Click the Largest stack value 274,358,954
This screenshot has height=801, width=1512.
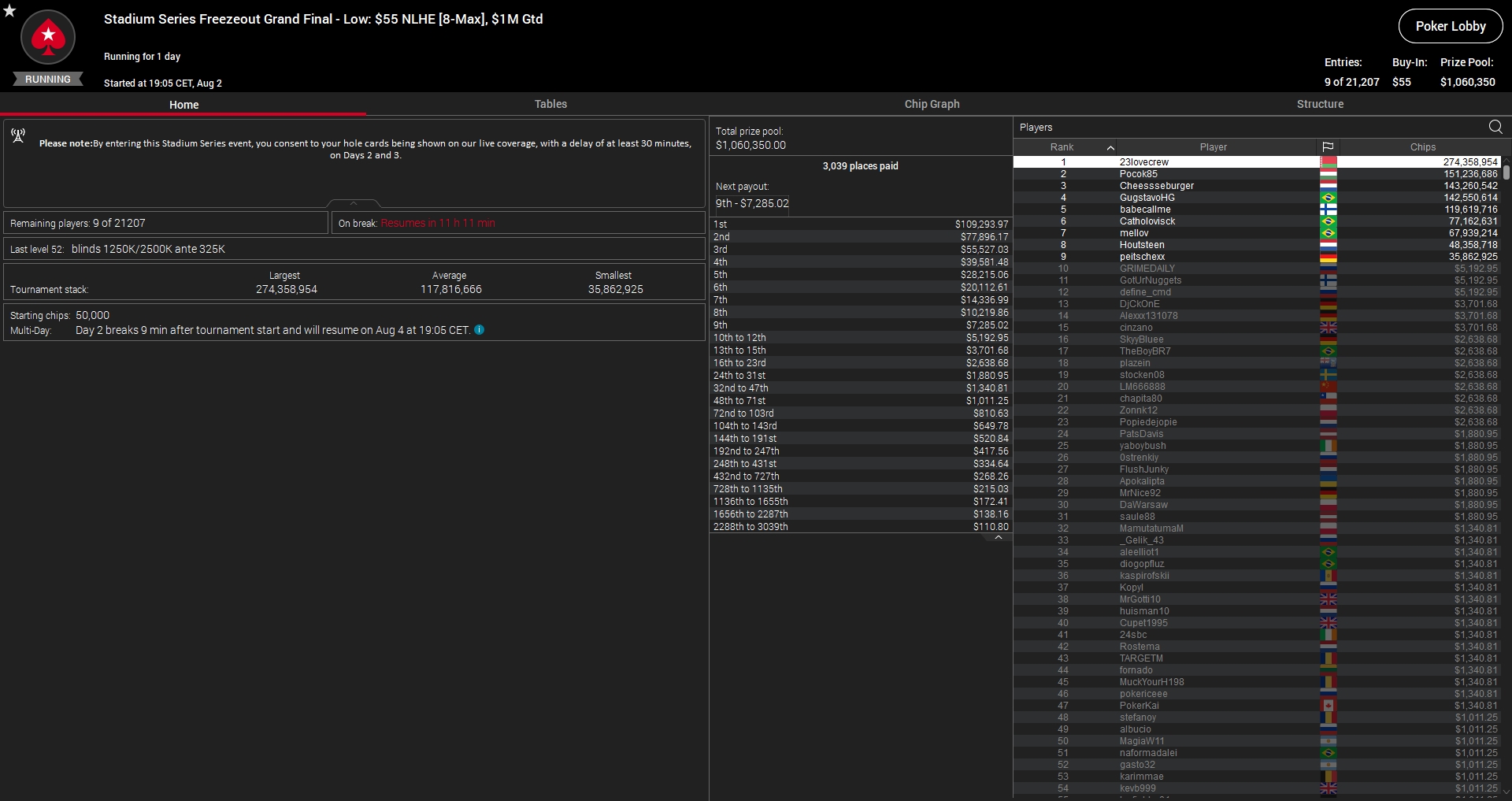(x=287, y=289)
